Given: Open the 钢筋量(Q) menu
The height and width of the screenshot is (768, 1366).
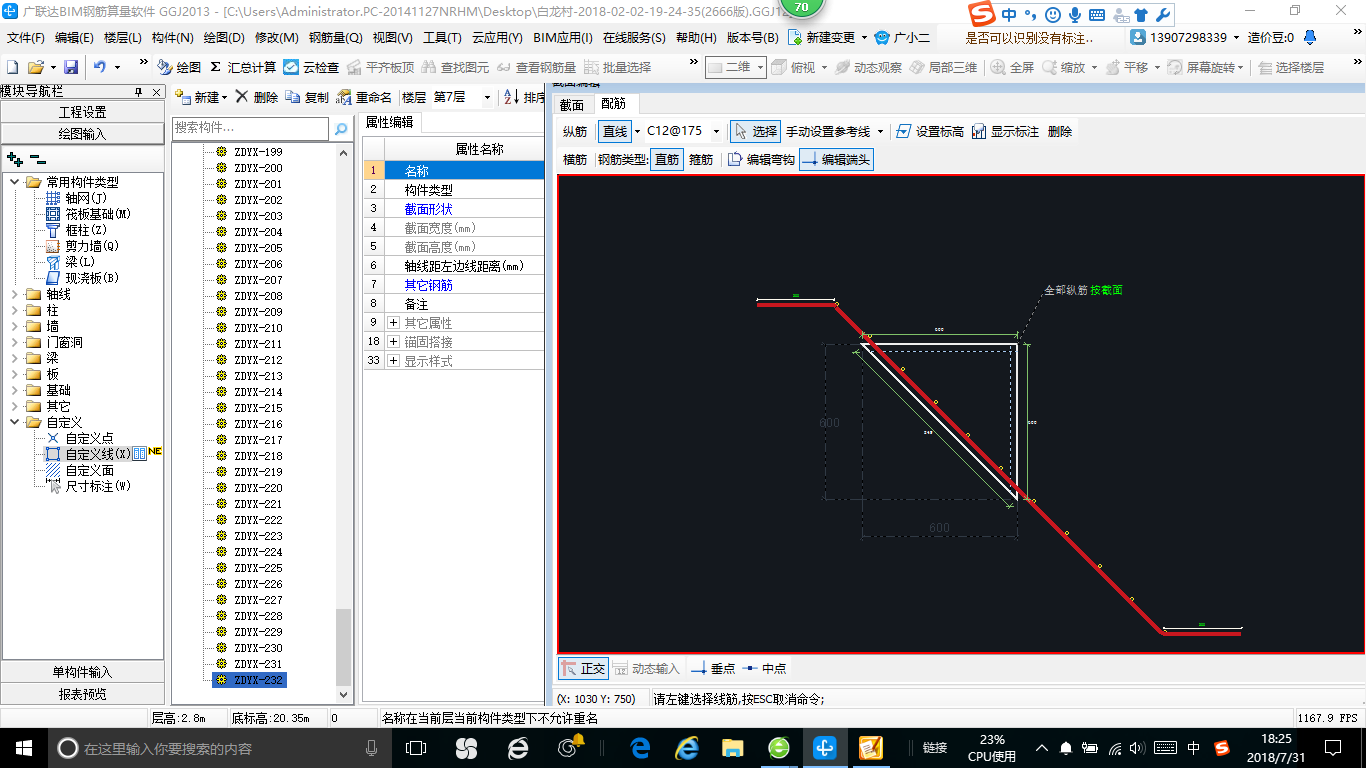Looking at the screenshot, I should (335, 37).
